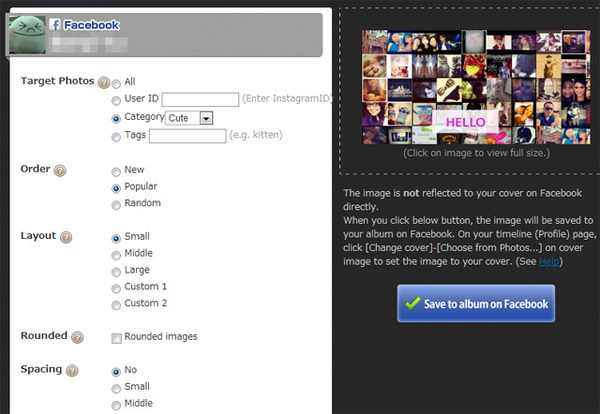This screenshot has height=414, width=600.
Task: Show help for the Rounded option
Action: 76,337
